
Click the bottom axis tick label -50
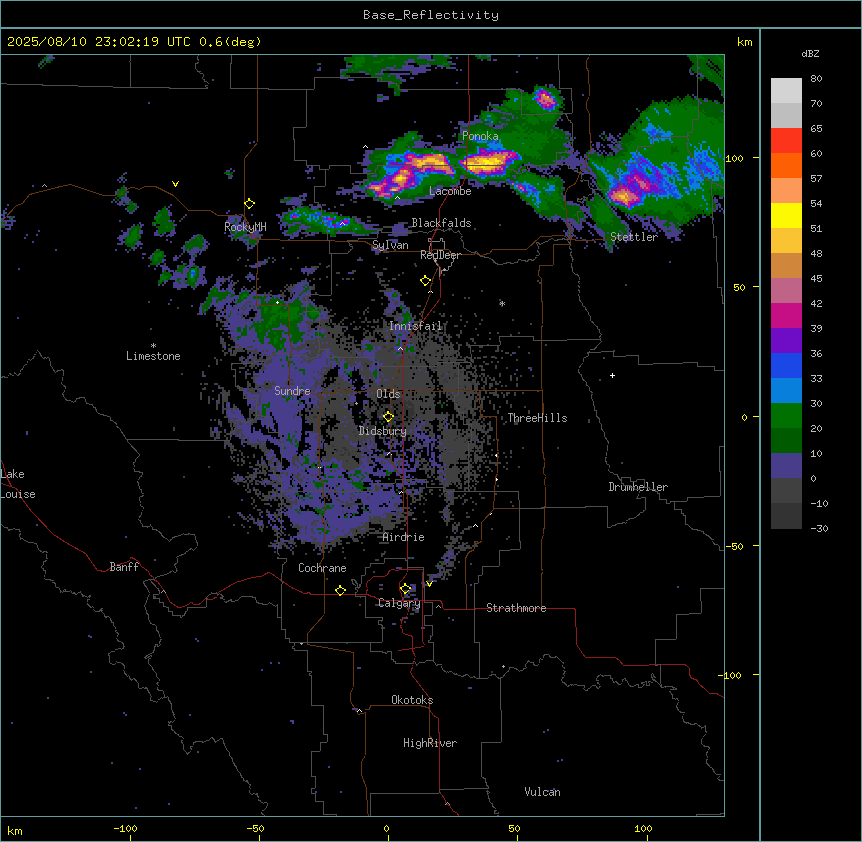(255, 828)
